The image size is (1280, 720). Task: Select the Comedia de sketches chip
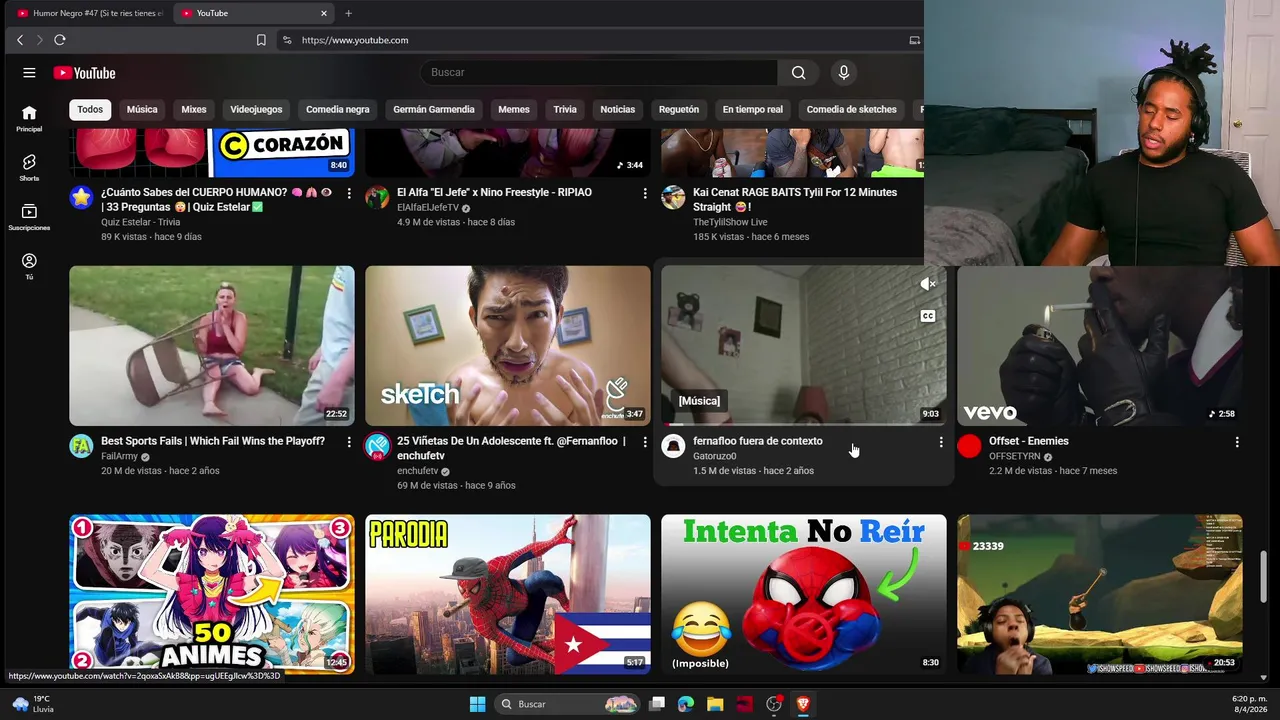pyautogui.click(x=852, y=109)
